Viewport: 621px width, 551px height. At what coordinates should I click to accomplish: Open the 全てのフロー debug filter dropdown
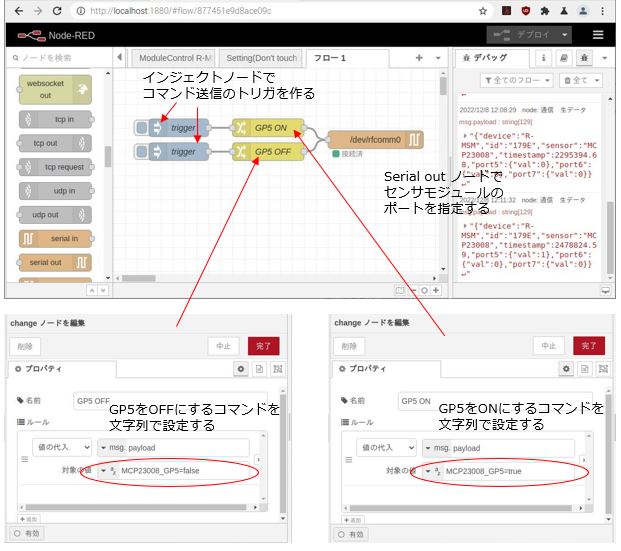point(517,80)
